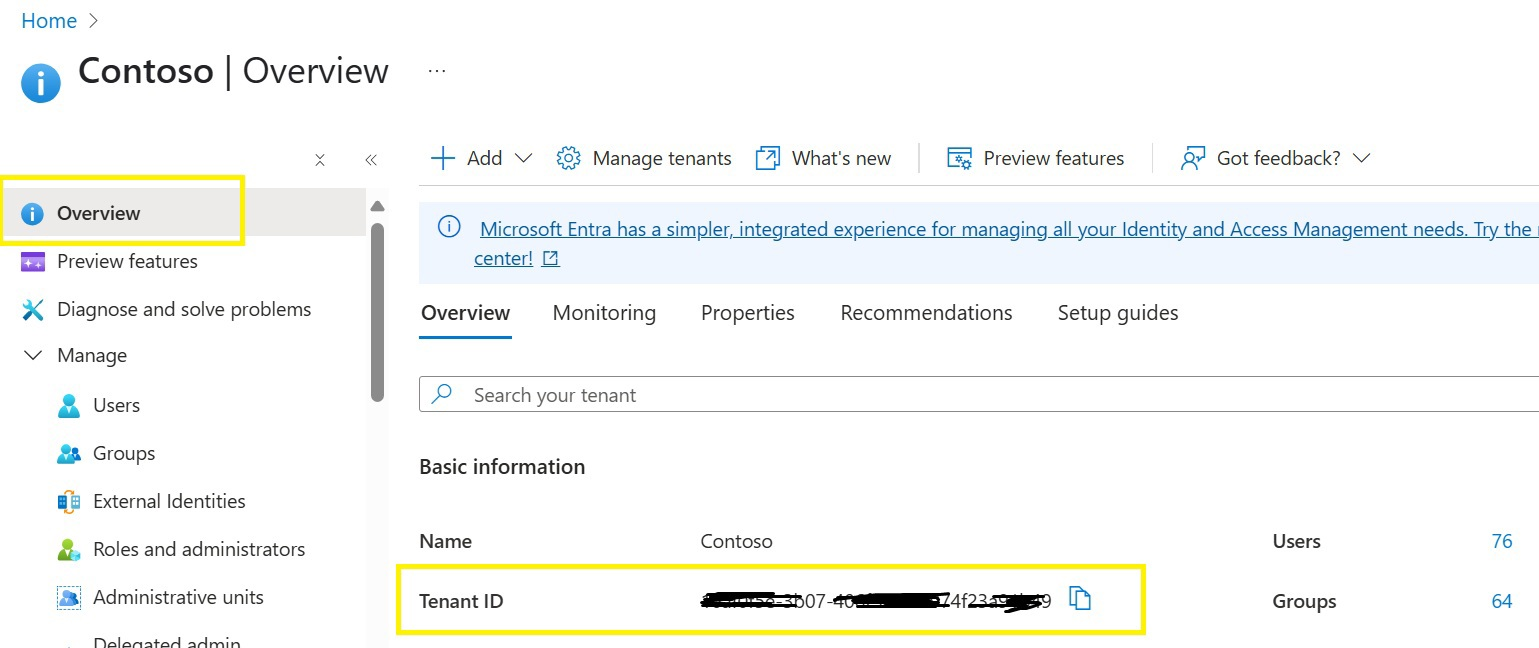Image resolution: width=1539 pixels, height=648 pixels.
Task: Click the info icon in the Entra banner
Action: (449, 227)
